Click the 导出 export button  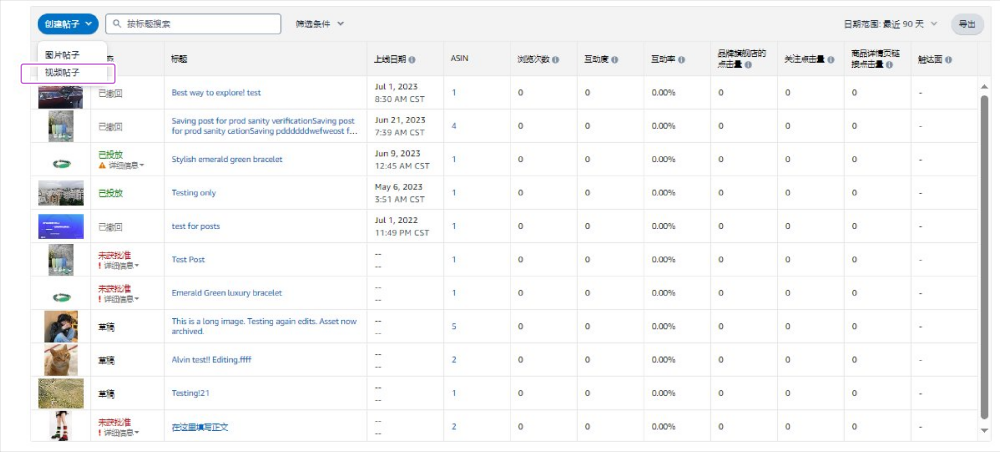pyautogui.click(x=967, y=24)
